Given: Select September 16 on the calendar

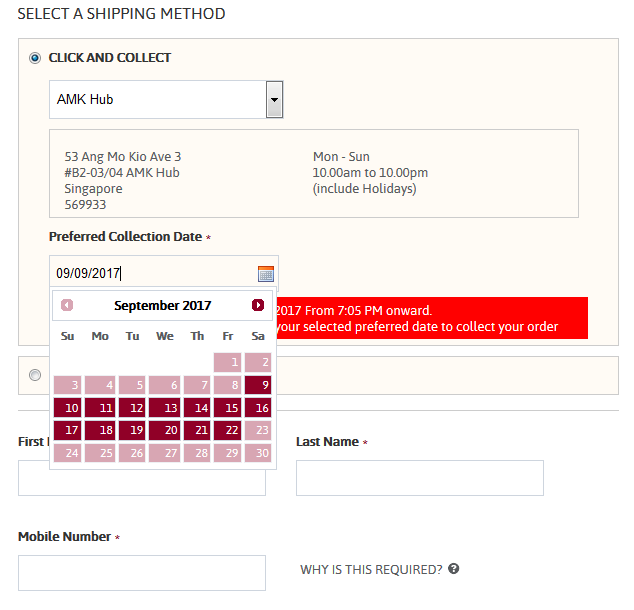Looking at the screenshot, I should coord(258,407).
